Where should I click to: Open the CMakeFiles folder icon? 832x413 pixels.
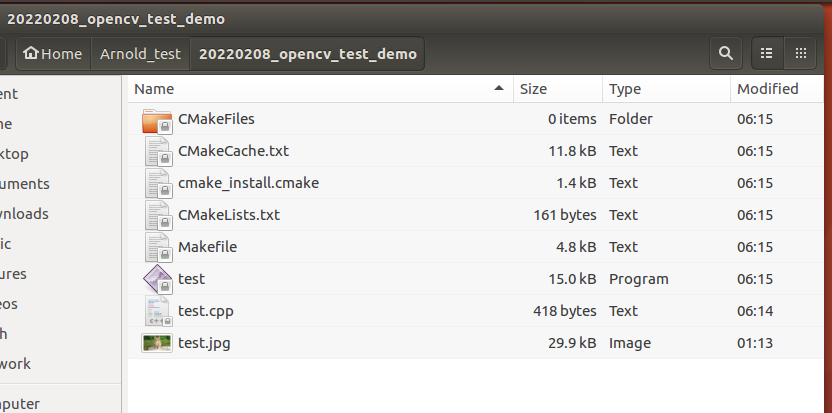click(157, 120)
